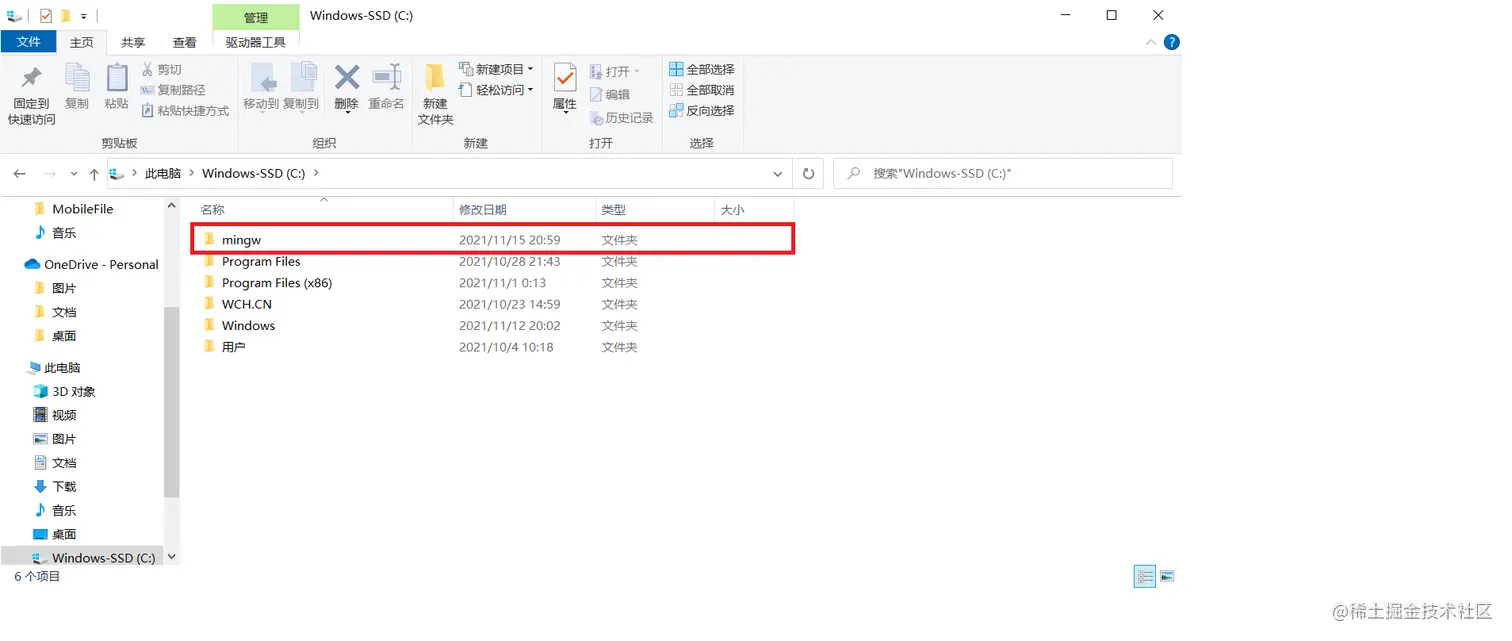Refresh the folder with the refresh icon

(808, 173)
